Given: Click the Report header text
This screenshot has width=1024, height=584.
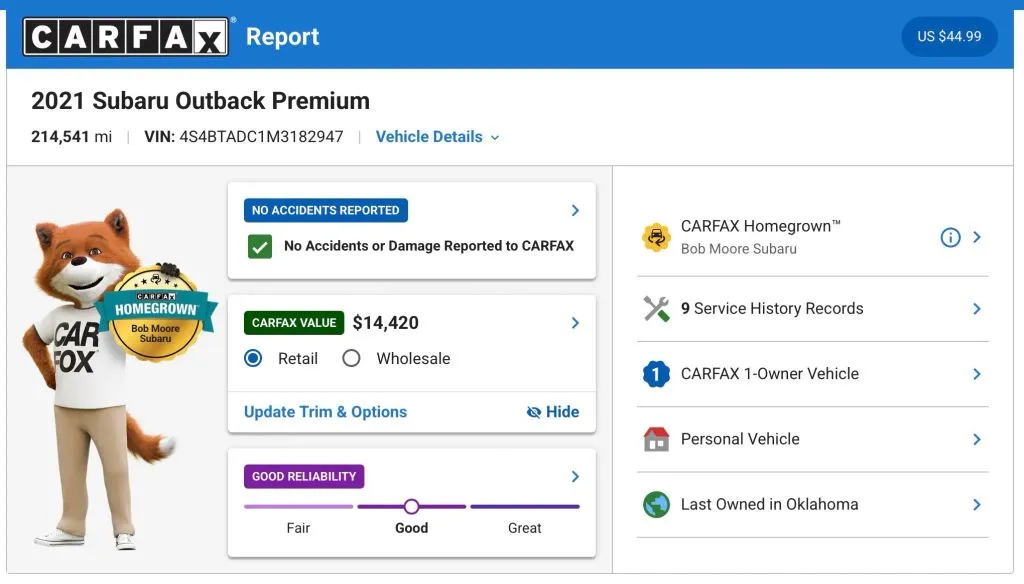Looking at the screenshot, I should click(283, 37).
